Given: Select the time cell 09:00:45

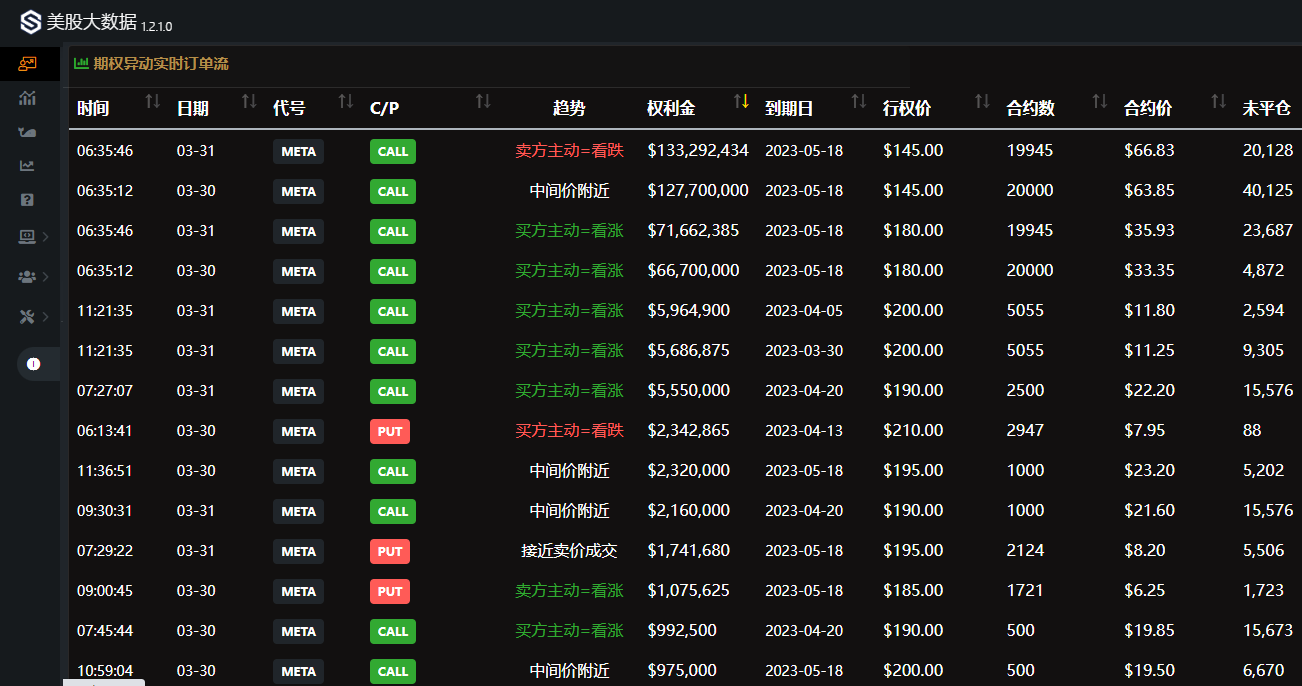Looking at the screenshot, I should [105, 591].
